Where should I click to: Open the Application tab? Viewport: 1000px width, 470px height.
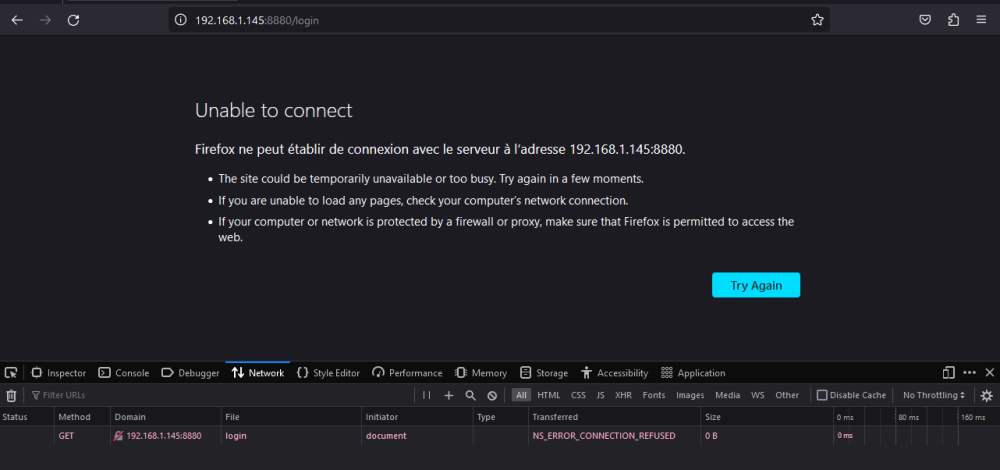click(x=693, y=373)
